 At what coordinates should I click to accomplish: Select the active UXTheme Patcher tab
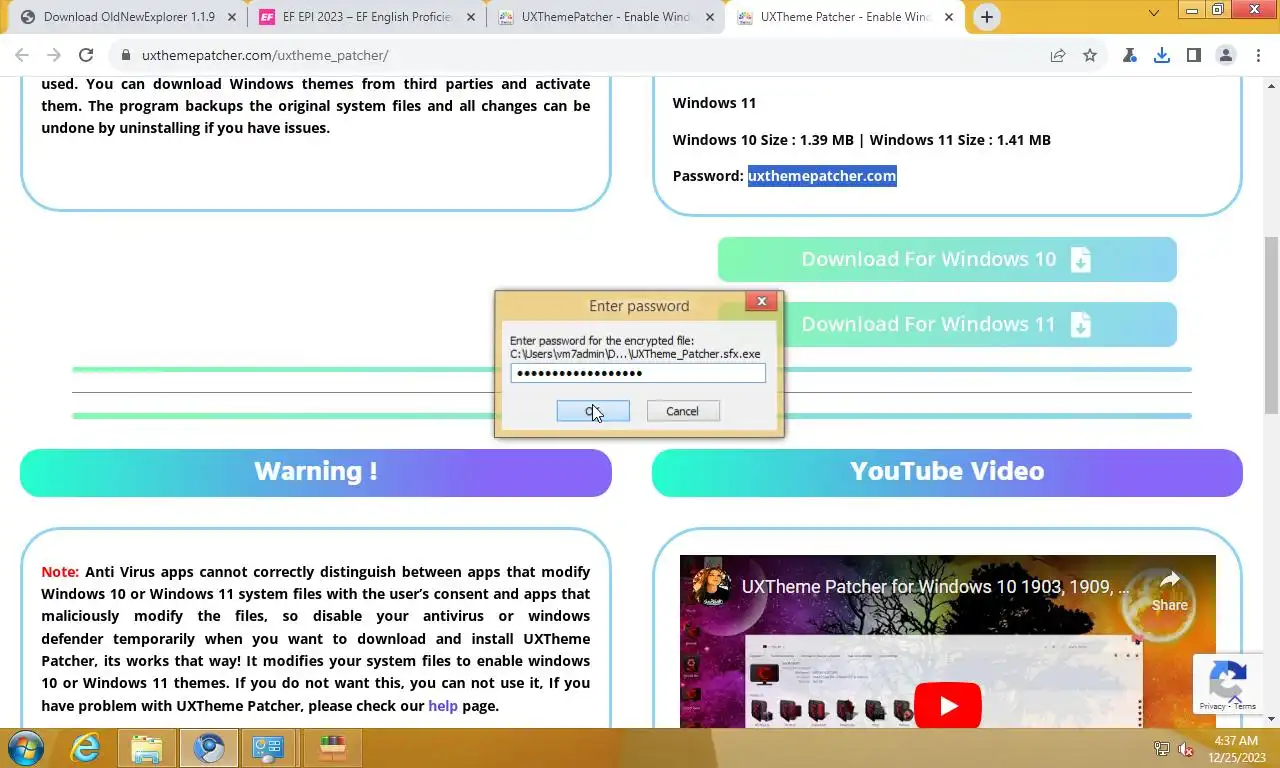click(844, 17)
